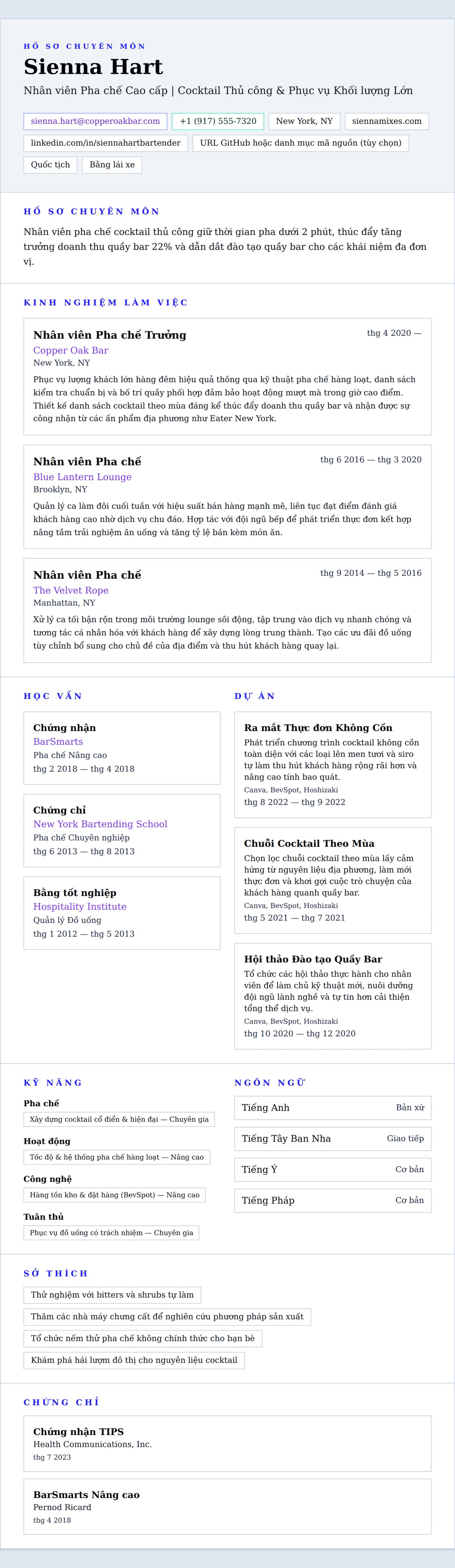Open the Blue Lantern Lounge employer link
The height and width of the screenshot is (1568, 455).
82,477
